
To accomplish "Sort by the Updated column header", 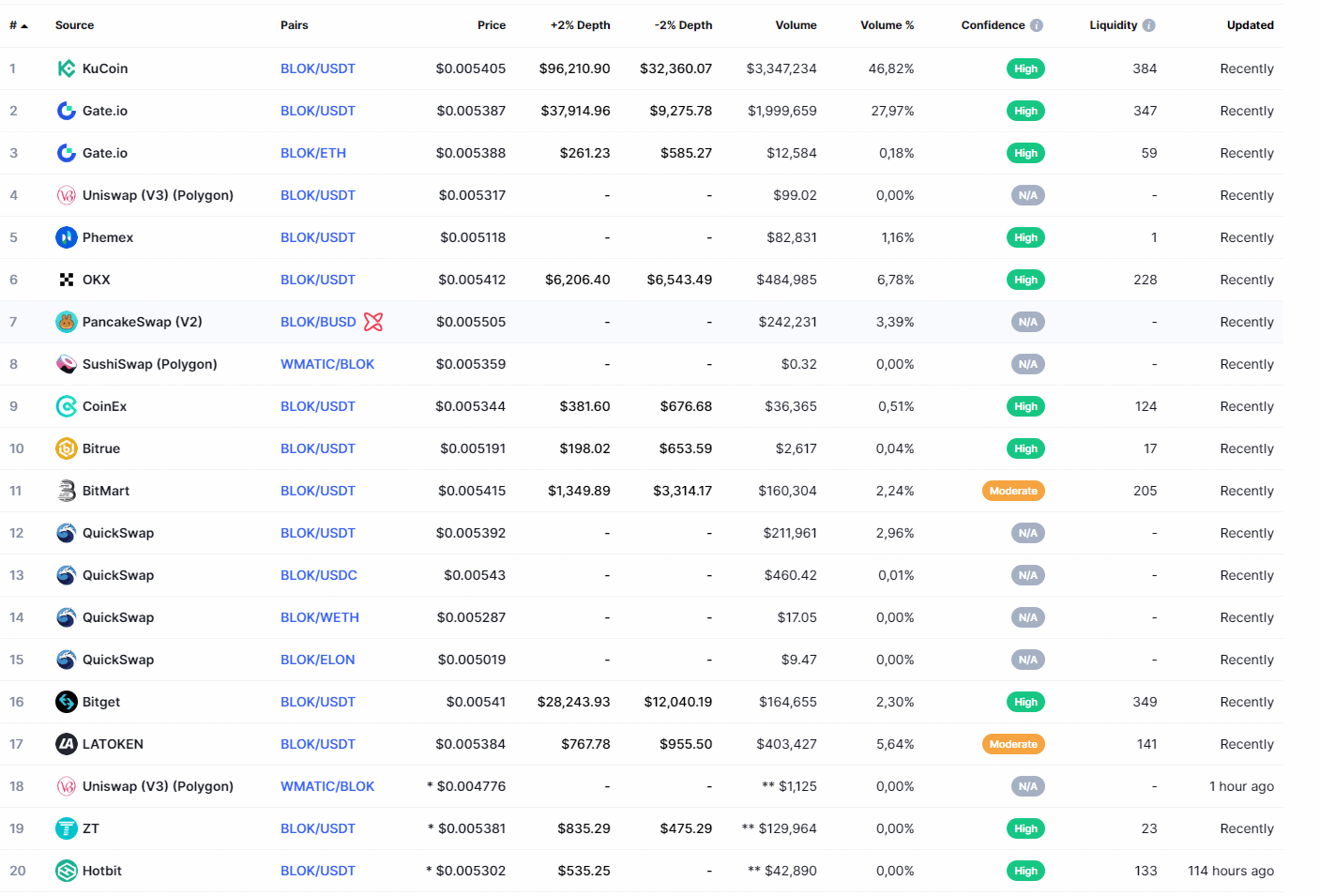I will (x=1250, y=25).
